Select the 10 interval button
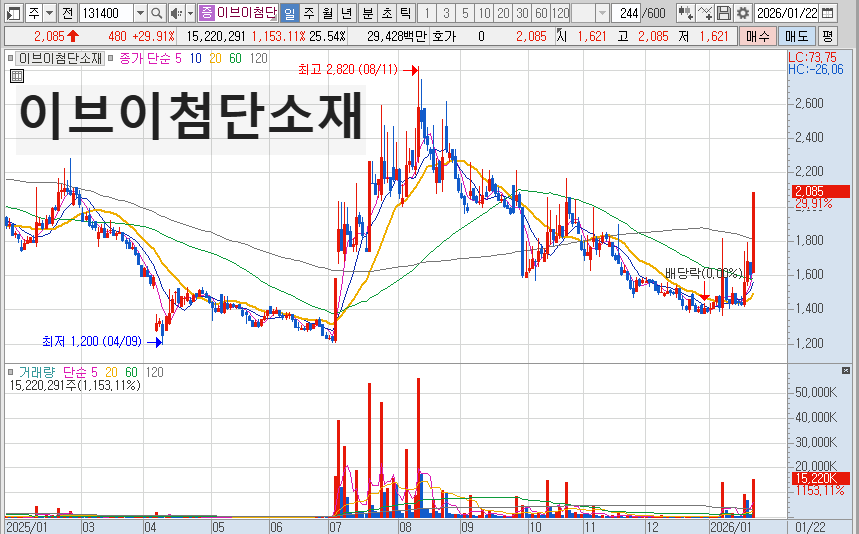Screen dimensions: 859x534 click(x=484, y=13)
